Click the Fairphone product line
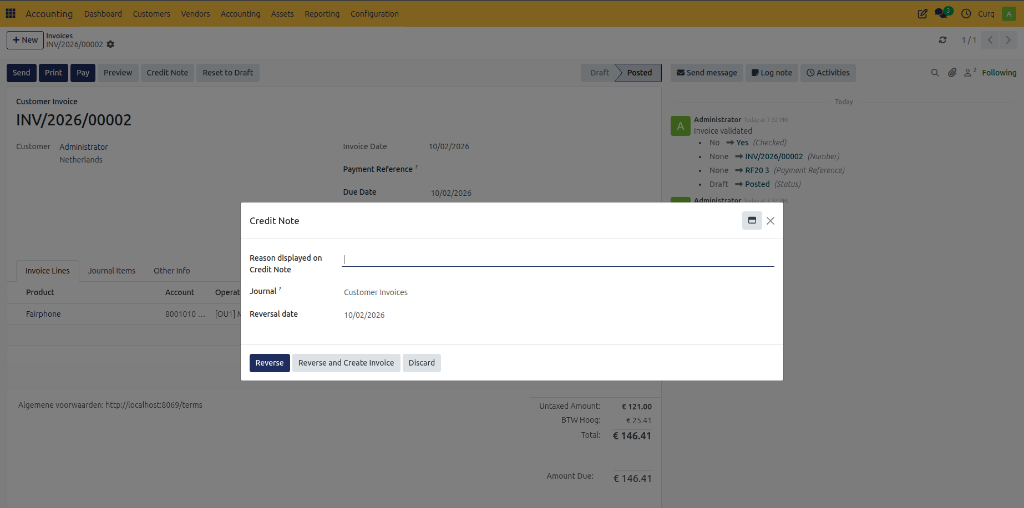This screenshot has height=508, width=1024. [x=43, y=314]
